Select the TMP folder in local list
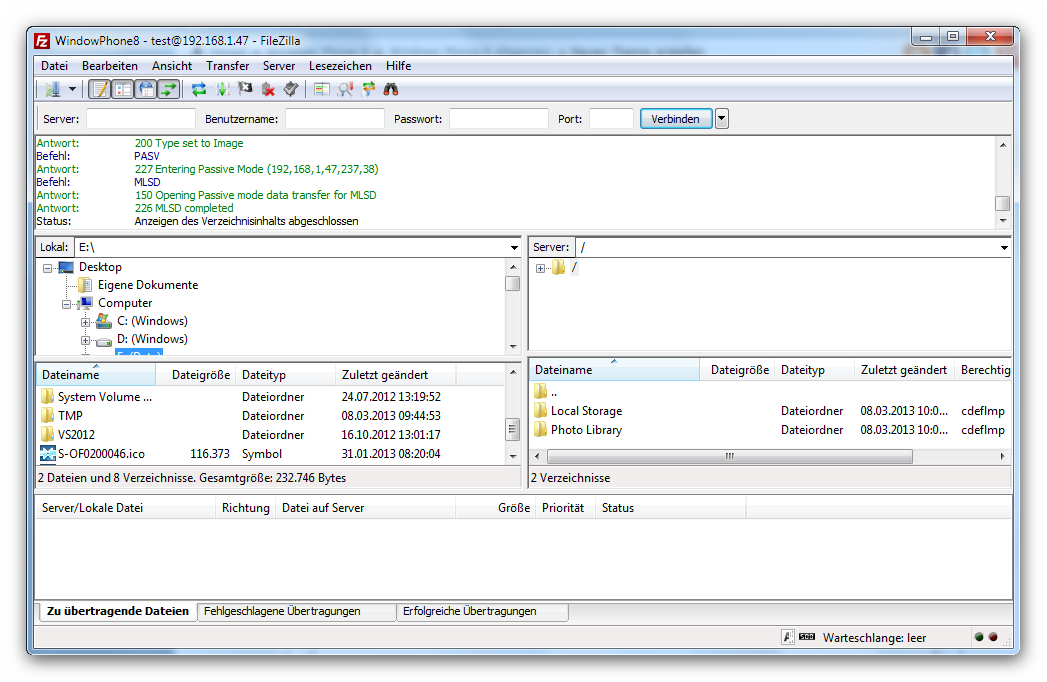1047x682 pixels. click(70, 415)
